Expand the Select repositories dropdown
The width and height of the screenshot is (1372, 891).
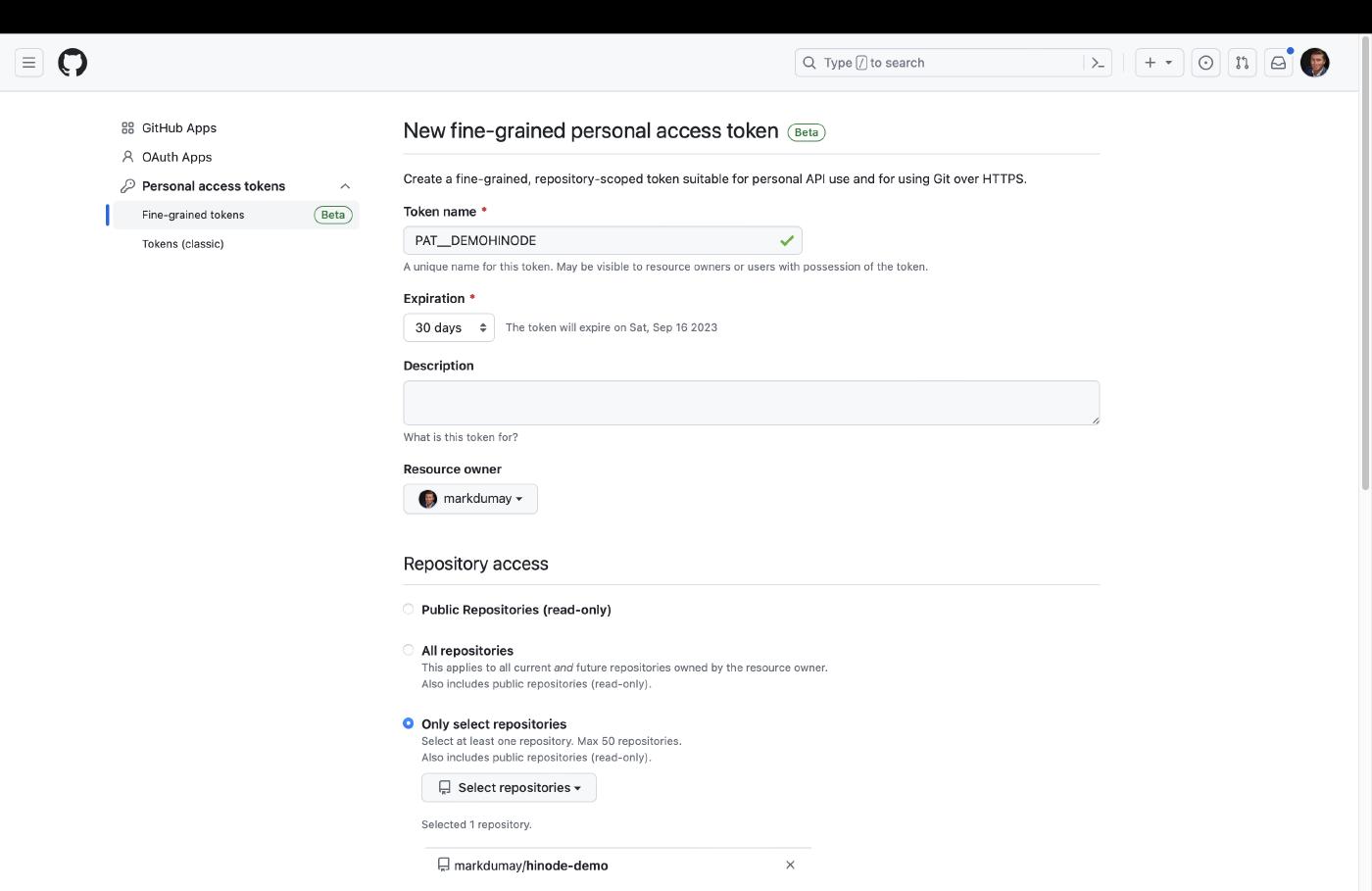tap(509, 788)
